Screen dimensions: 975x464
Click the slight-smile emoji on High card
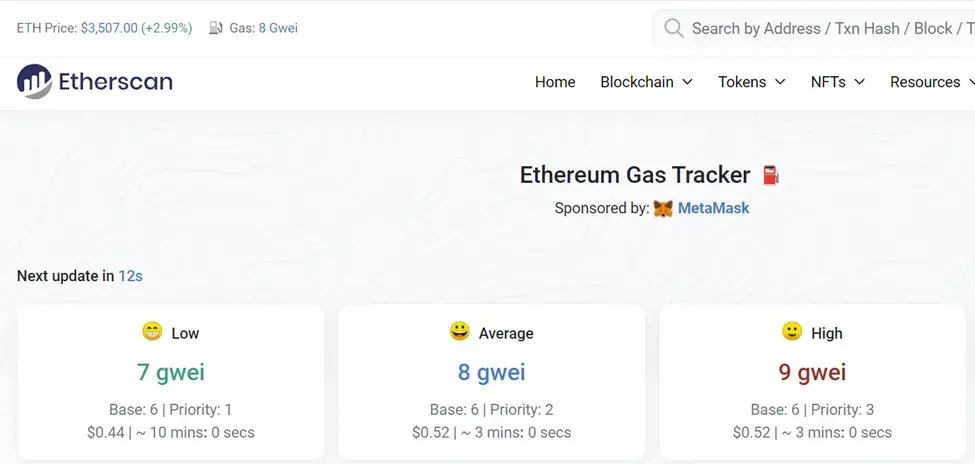click(x=792, y=332)
